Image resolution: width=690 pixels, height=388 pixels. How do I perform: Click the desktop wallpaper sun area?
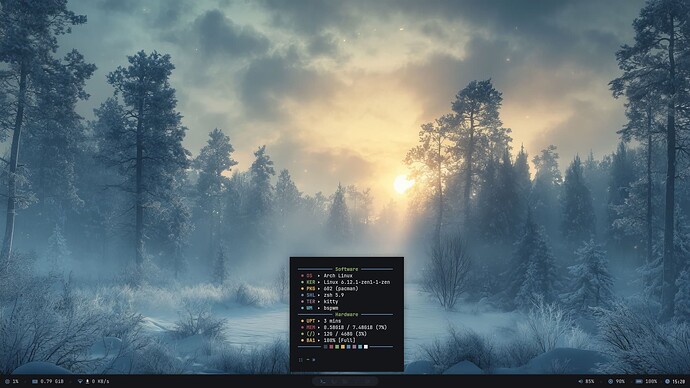(403, 183)
